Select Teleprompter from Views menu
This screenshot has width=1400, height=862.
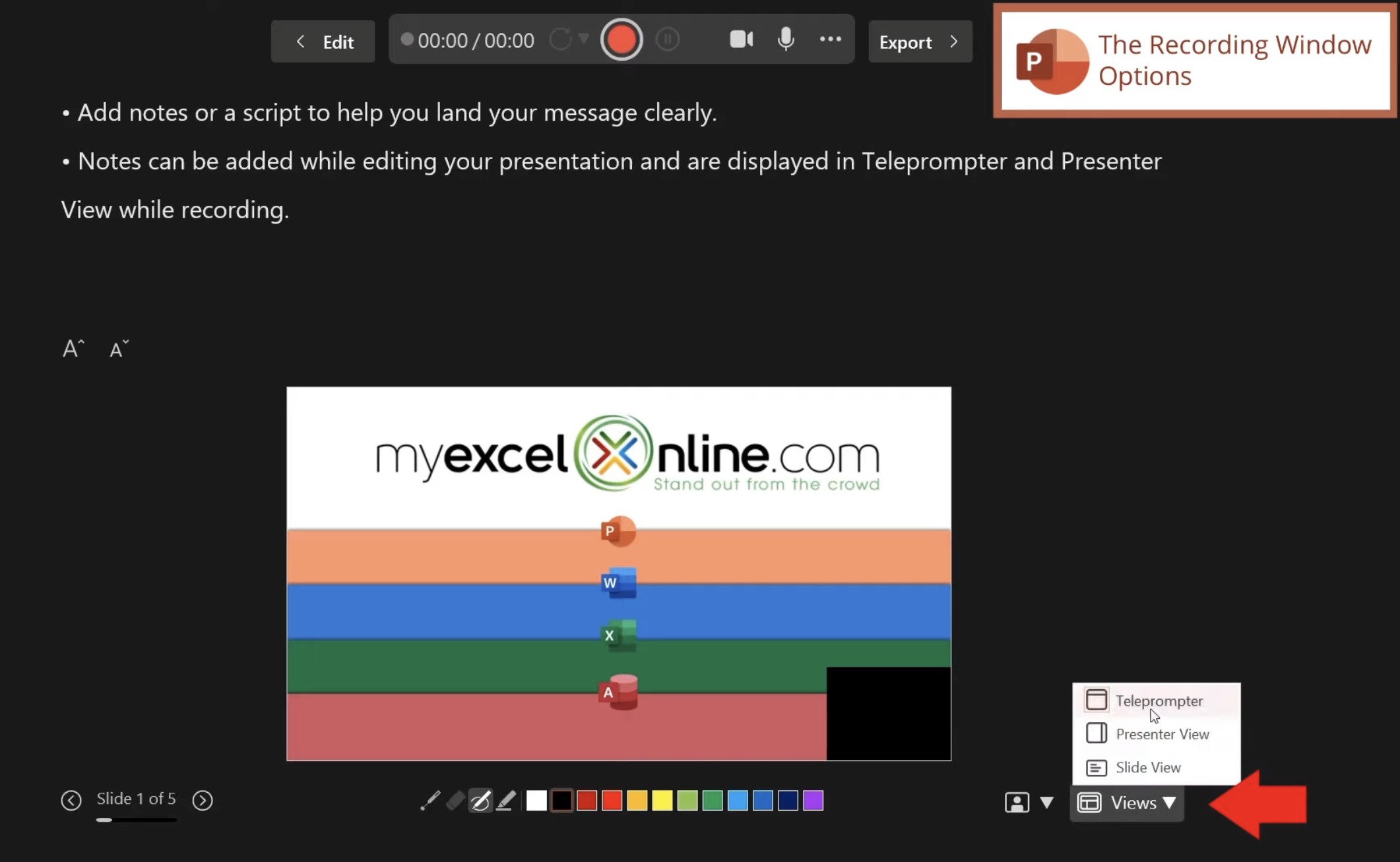(x=1157, y=700)
